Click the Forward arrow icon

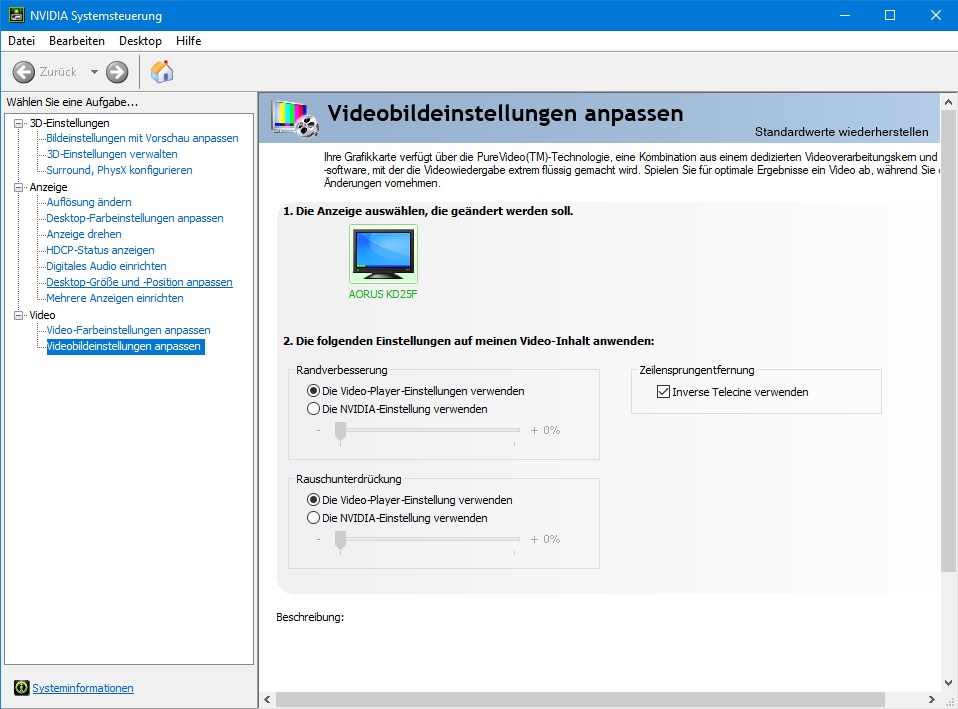click(x=117, y=72)
